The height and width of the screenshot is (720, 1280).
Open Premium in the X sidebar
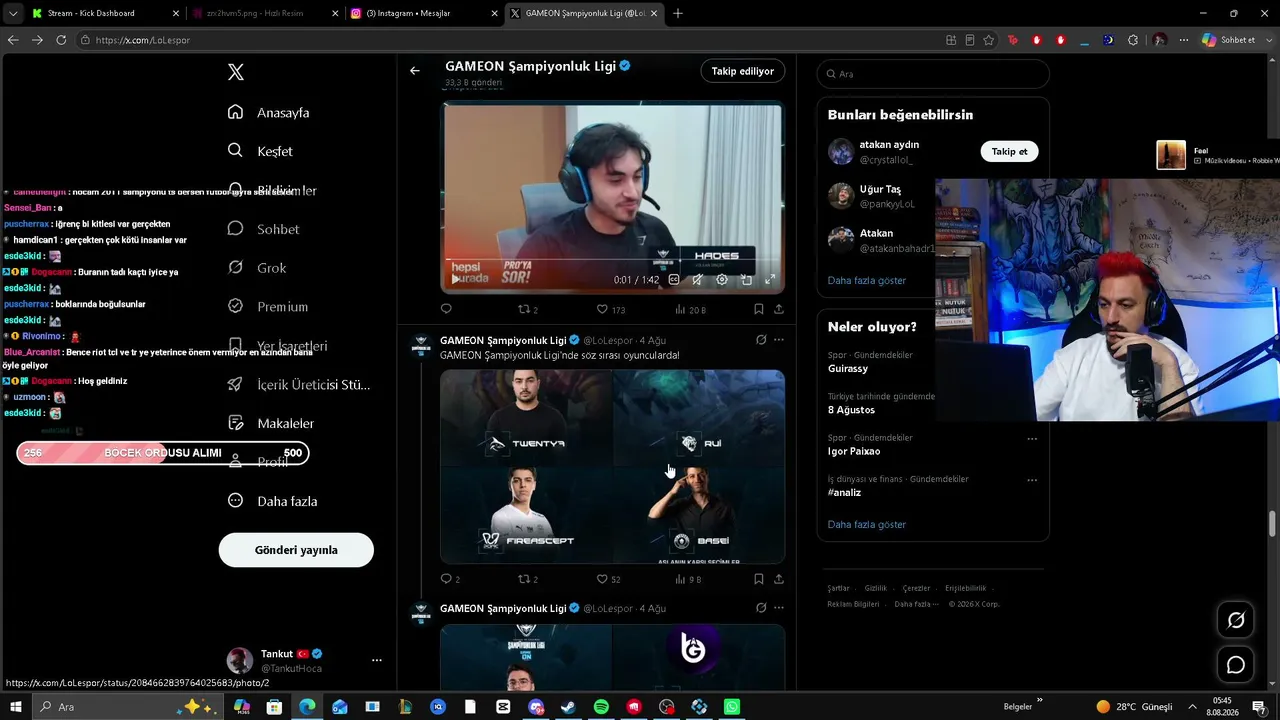click(x=268, y=307)
